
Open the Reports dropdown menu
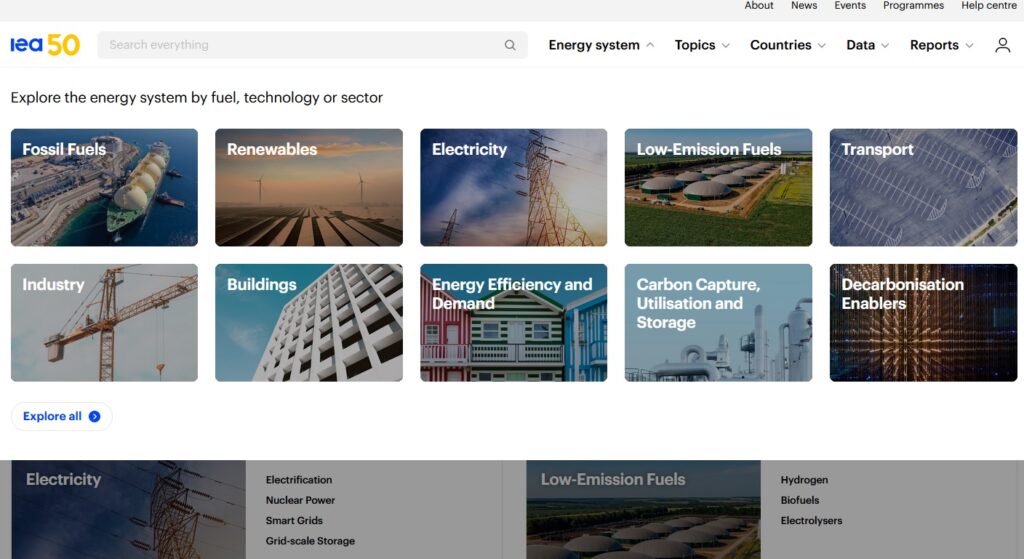941,45
